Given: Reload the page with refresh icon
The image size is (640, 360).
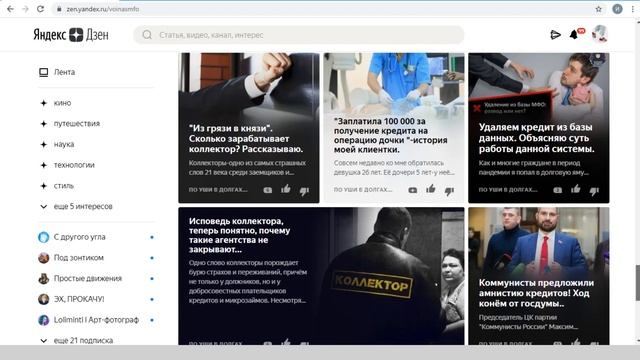Looking at the screenshot, I should pos(40,9).
